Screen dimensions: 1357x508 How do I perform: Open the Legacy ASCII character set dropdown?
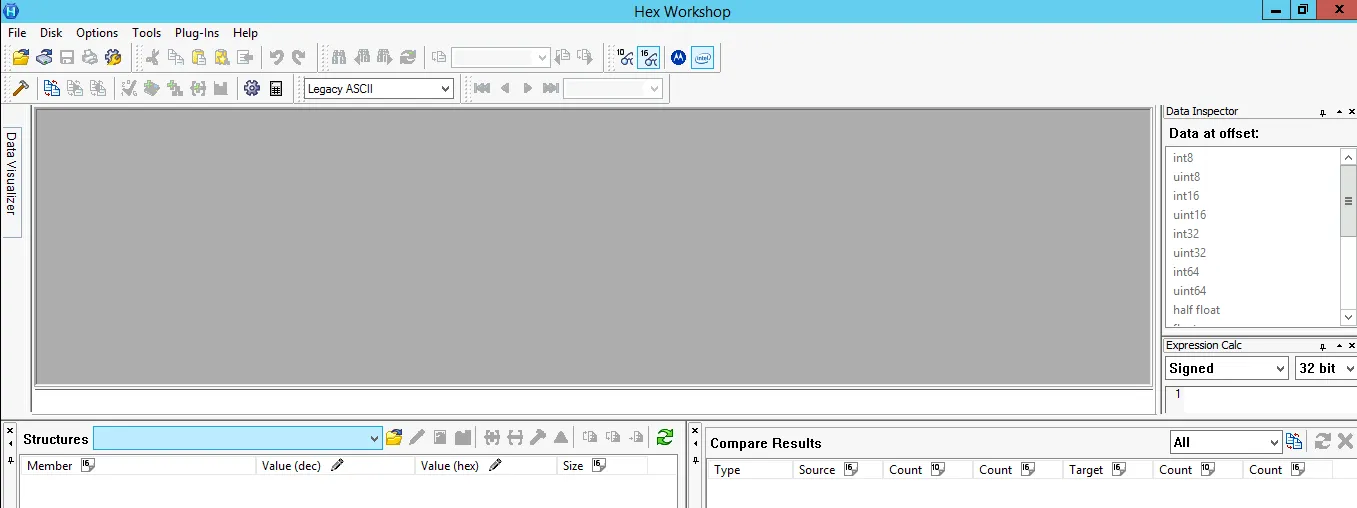pos(379,88)
